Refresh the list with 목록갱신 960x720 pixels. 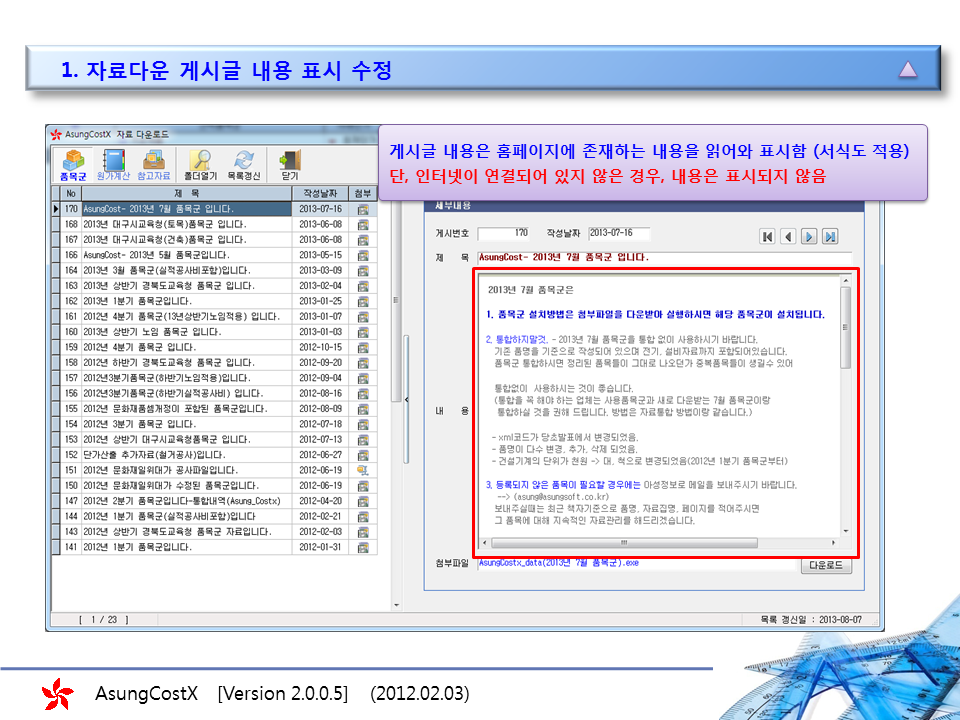click(244, 165)
